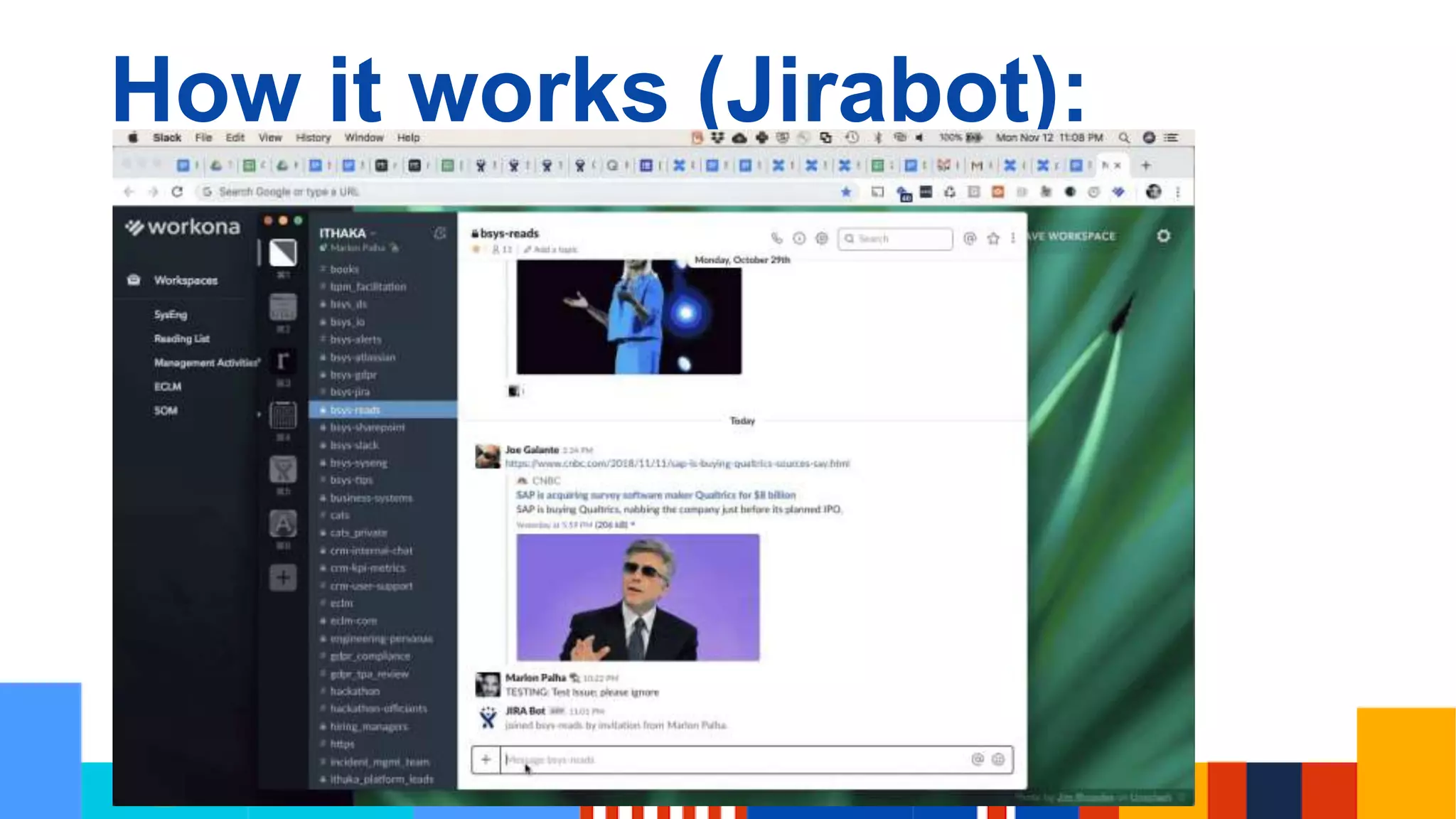1456x819 pixels.
Task: Open channel settings gear icon
Action: coord(822,238)
